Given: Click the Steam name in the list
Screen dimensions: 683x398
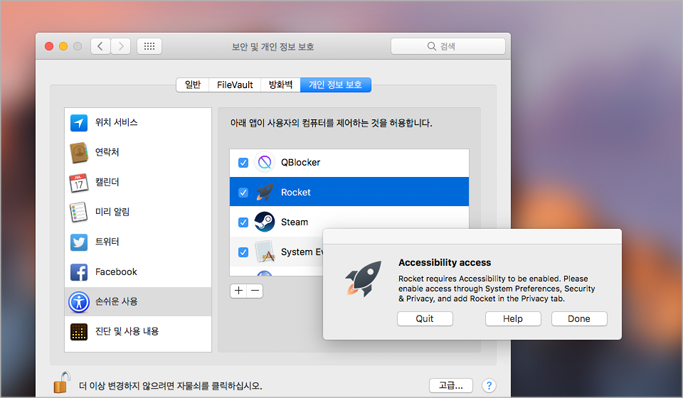Looking at the screenshot, I should pos(294,222).
